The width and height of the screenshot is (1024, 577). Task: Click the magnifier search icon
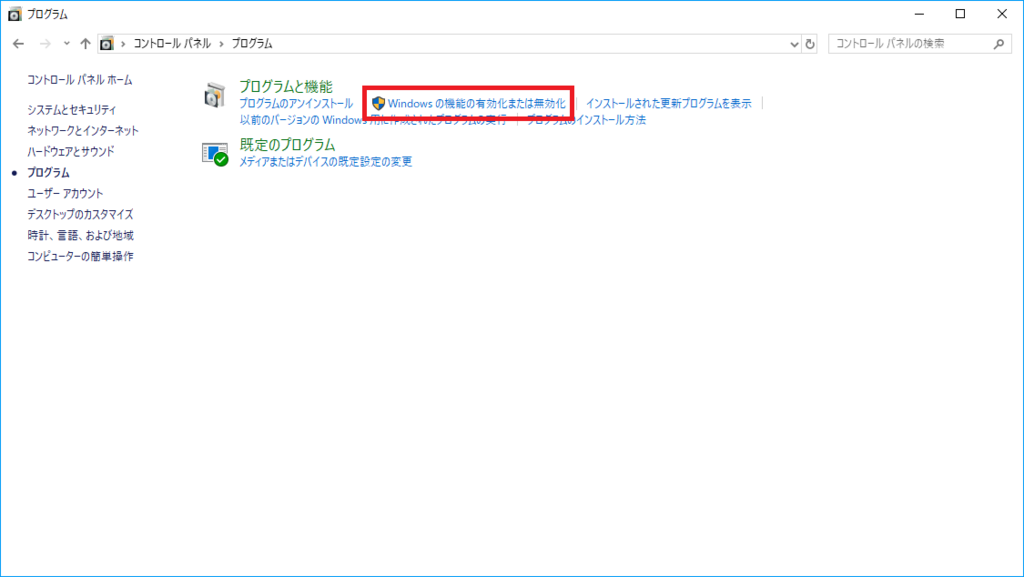tap(999, 44)
